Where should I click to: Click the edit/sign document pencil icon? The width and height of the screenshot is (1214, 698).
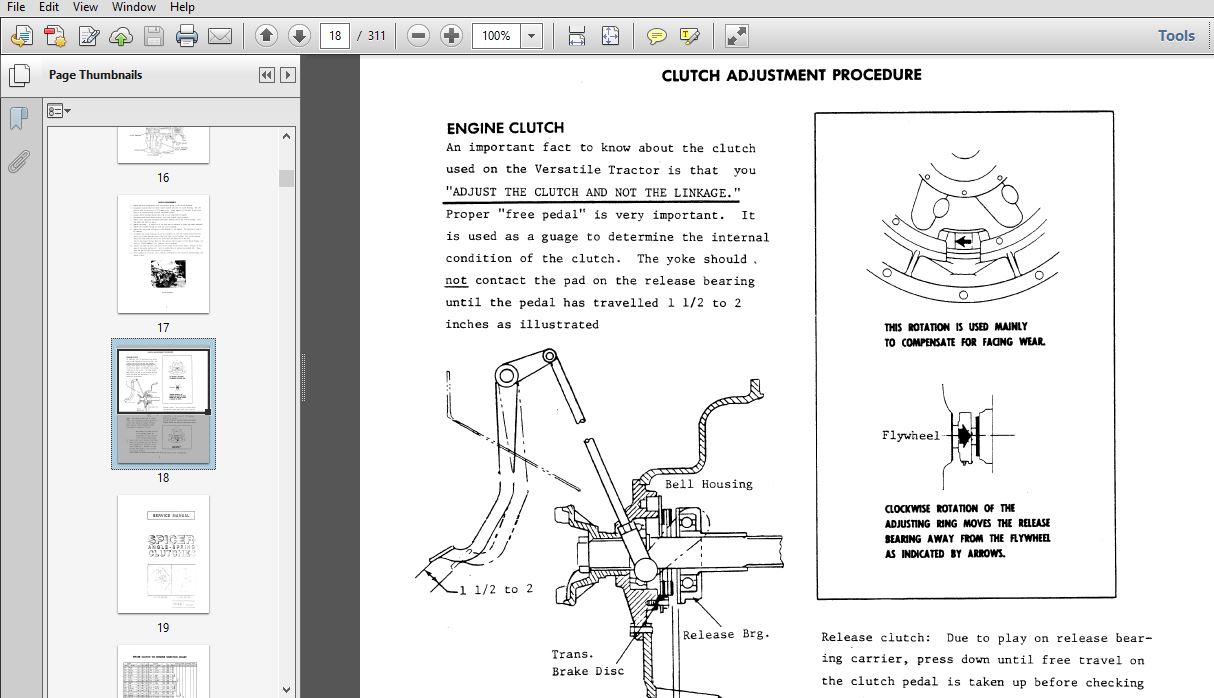click(x=89, y=36)
